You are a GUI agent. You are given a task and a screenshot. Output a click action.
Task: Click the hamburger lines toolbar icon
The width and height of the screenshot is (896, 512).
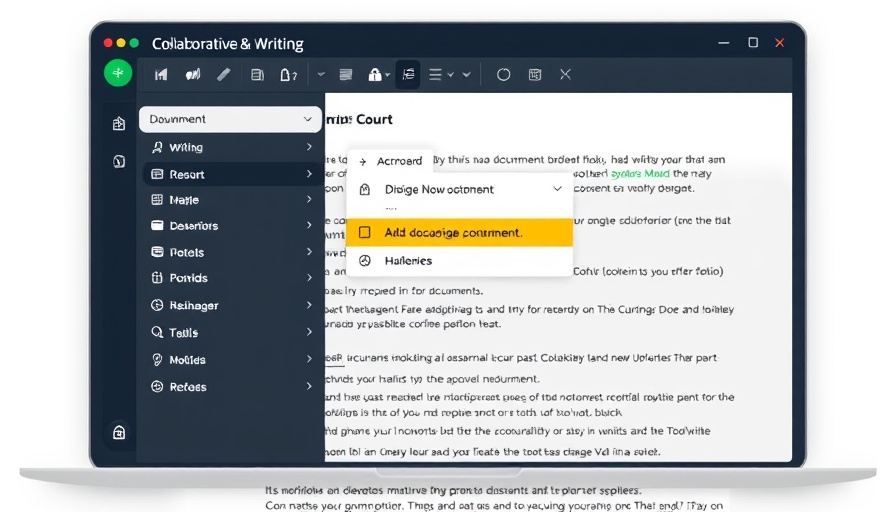(x=435, y=74)
